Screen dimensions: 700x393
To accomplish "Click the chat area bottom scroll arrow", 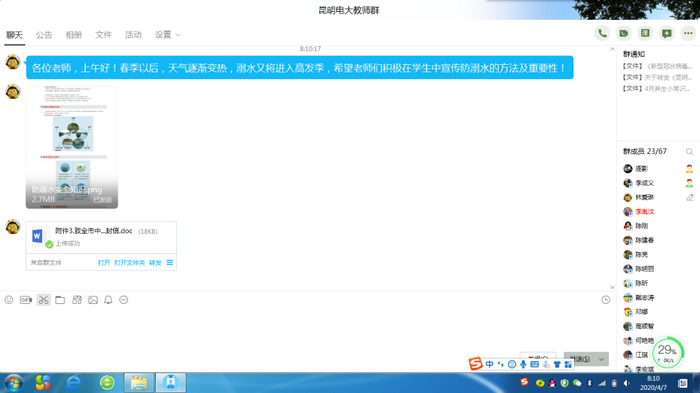I will click(x=612, y=287).
